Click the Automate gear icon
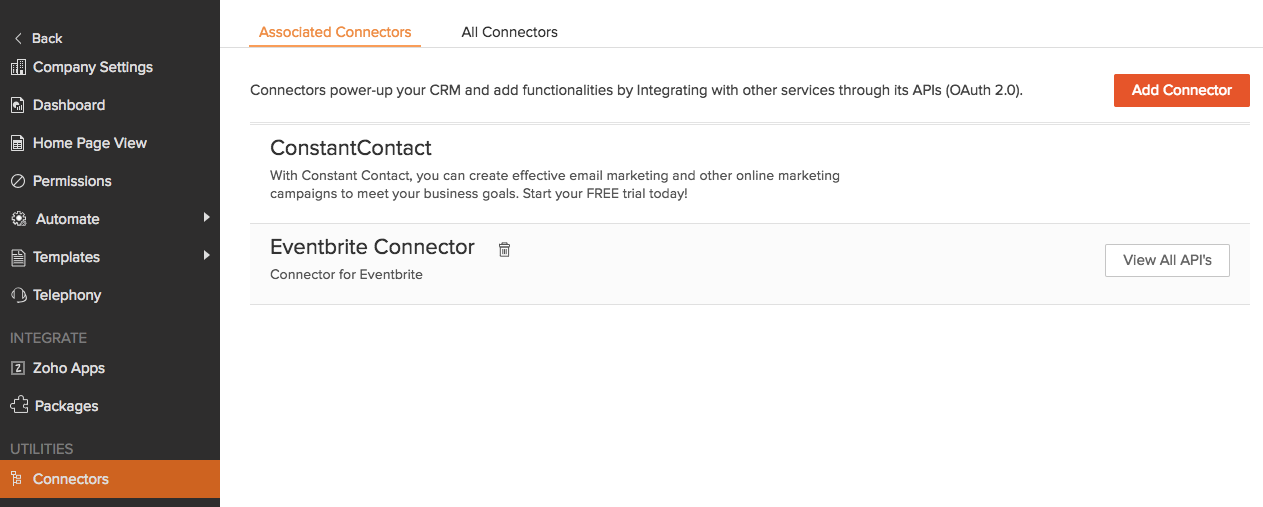 18,219
